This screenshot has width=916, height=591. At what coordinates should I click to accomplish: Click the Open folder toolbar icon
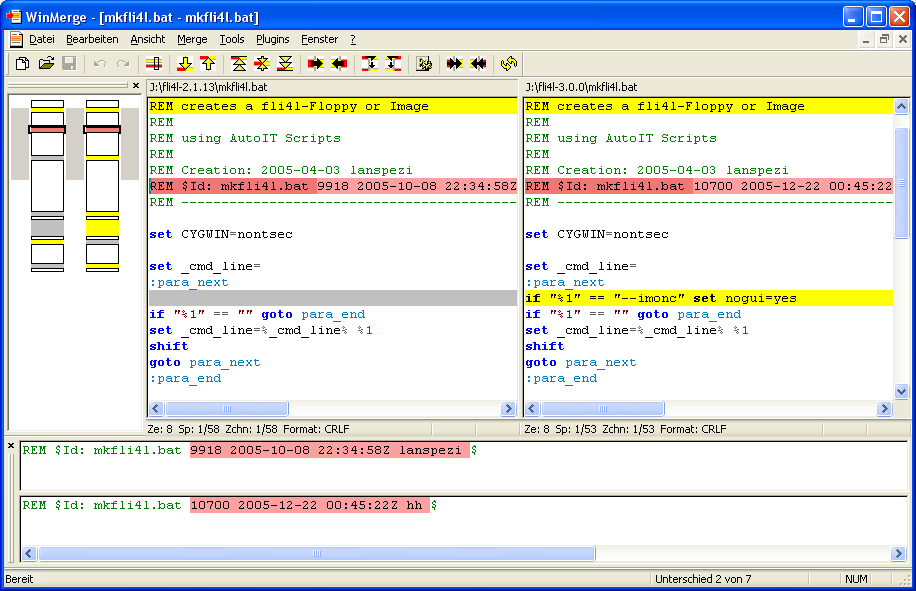(46, 64)
